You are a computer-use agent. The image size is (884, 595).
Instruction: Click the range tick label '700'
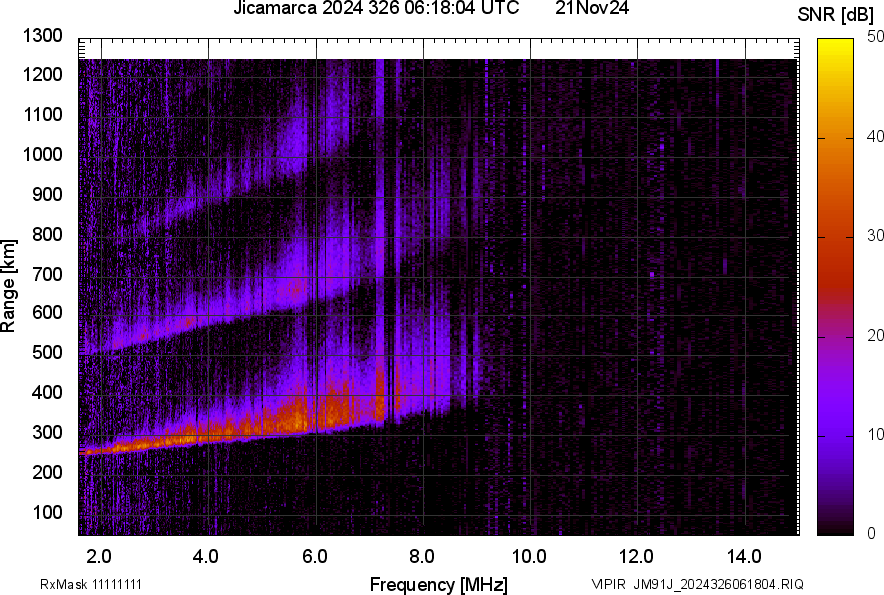(x=47, y=274)
